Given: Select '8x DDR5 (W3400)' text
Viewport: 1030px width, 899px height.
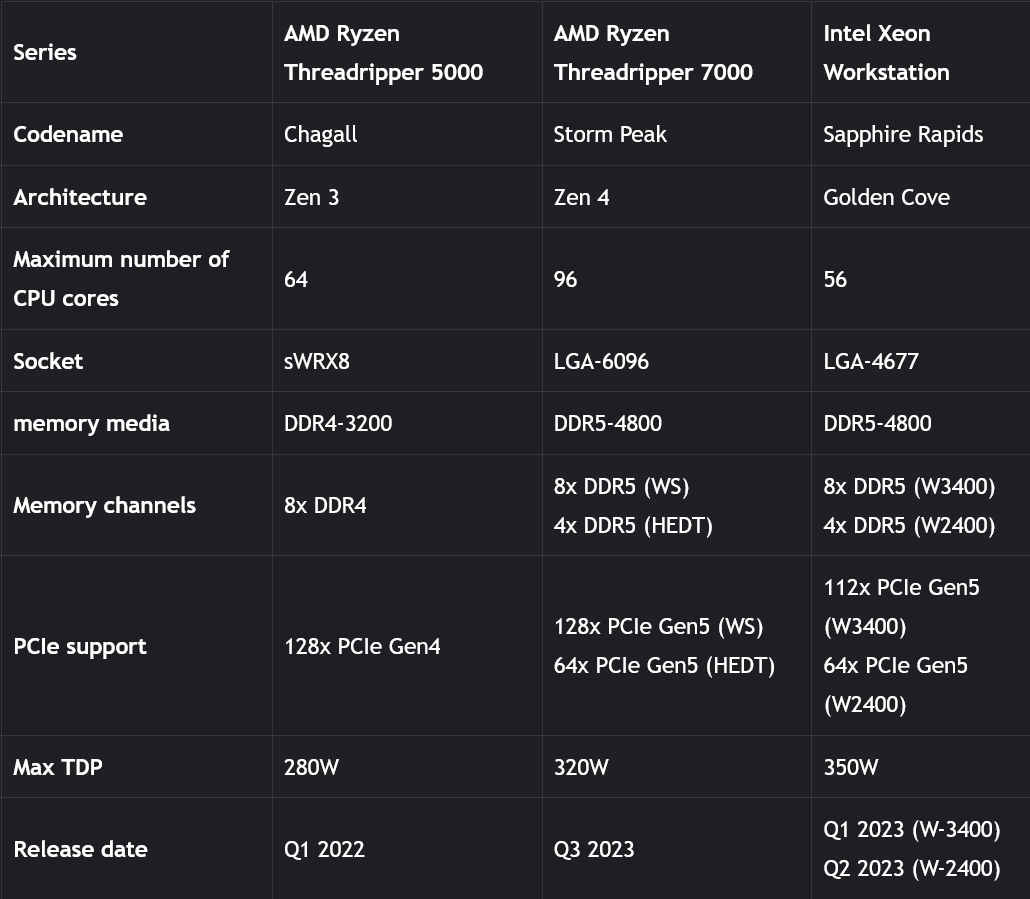Looking at the screenshot, I should 909,486.
